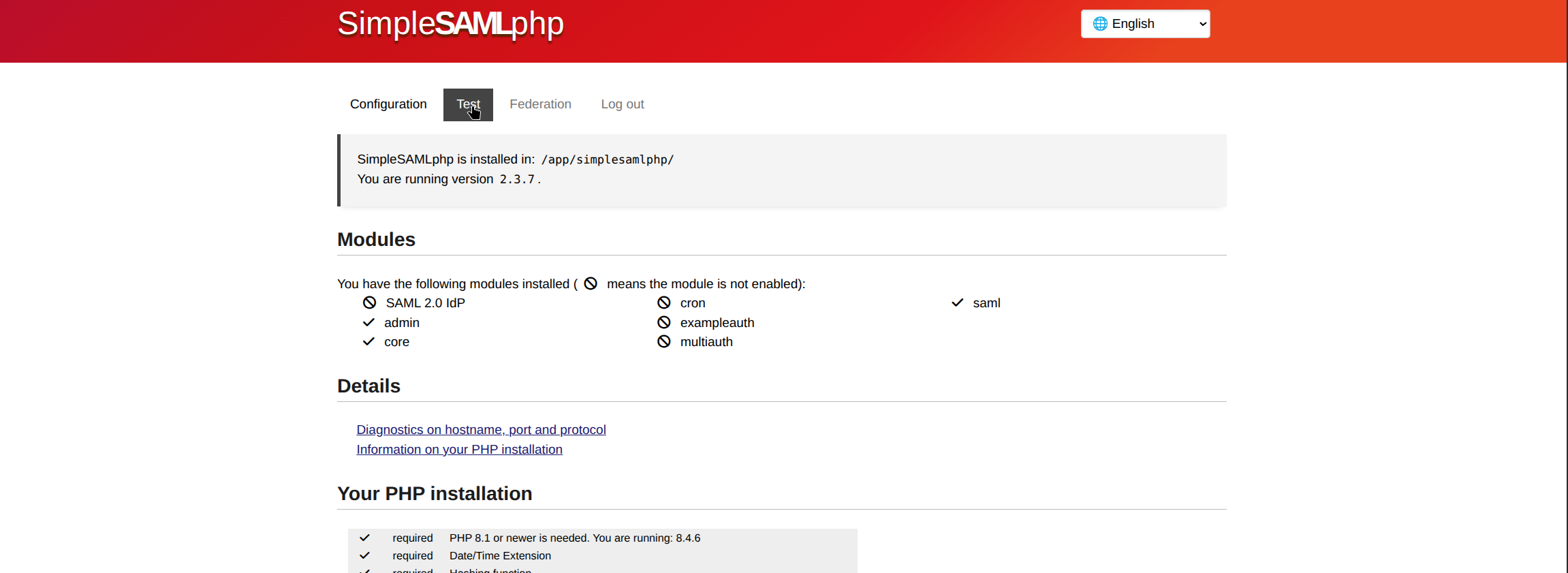Screen dimensions: 1568x573
Task: Click the checkmark for PHP 8.1 requirement
Action: pyautogui.click(x=364, y=538)
